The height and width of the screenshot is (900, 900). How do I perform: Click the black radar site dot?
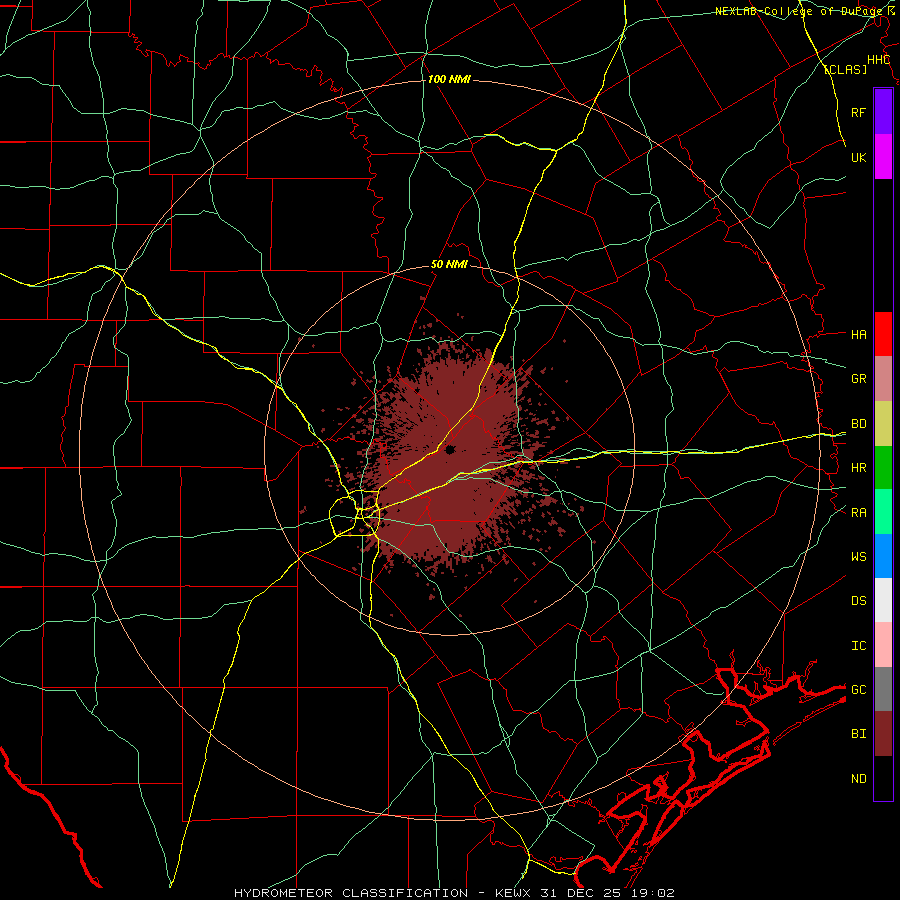450,449
